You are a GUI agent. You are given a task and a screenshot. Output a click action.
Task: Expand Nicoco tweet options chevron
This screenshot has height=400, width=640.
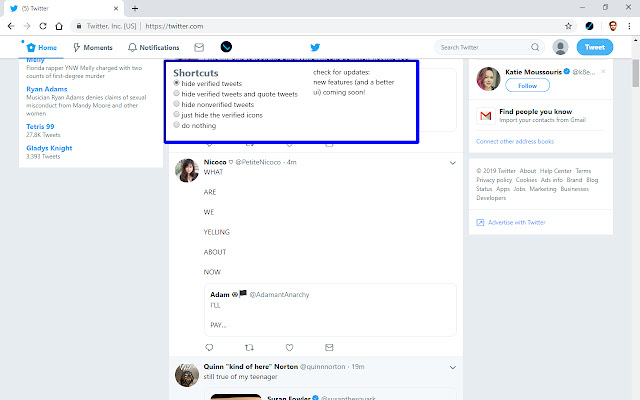450,162
